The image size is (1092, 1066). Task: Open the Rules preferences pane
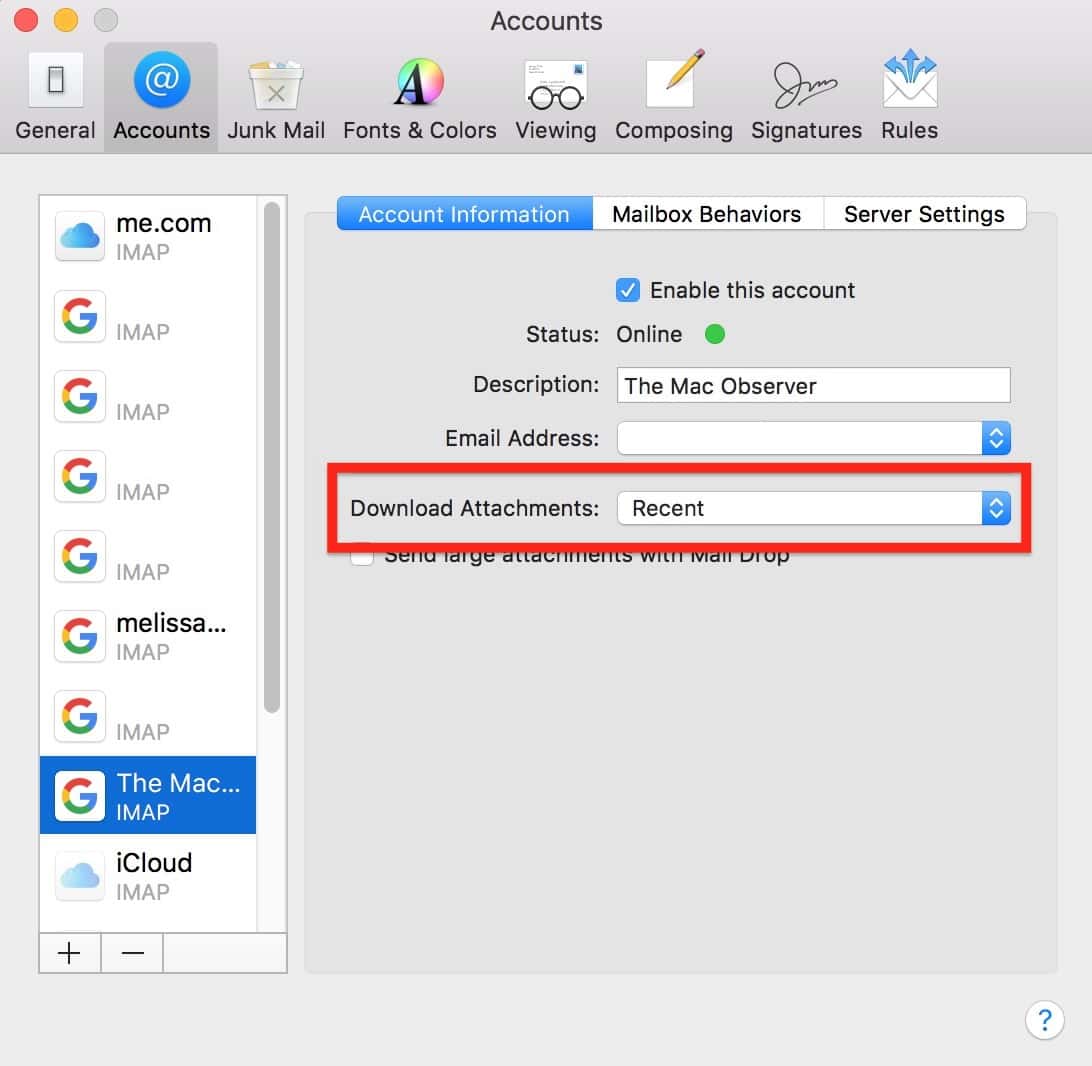coord(909,98)
